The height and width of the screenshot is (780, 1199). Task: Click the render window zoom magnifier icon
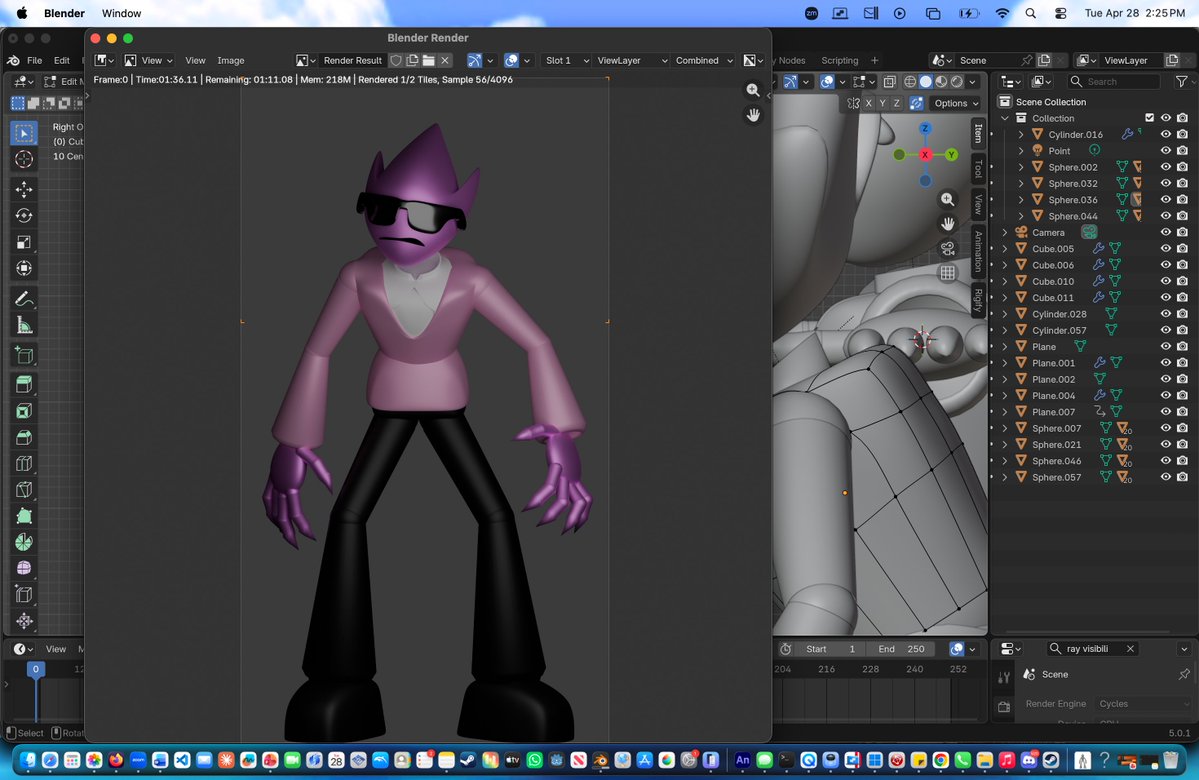(x=753, y=90)
